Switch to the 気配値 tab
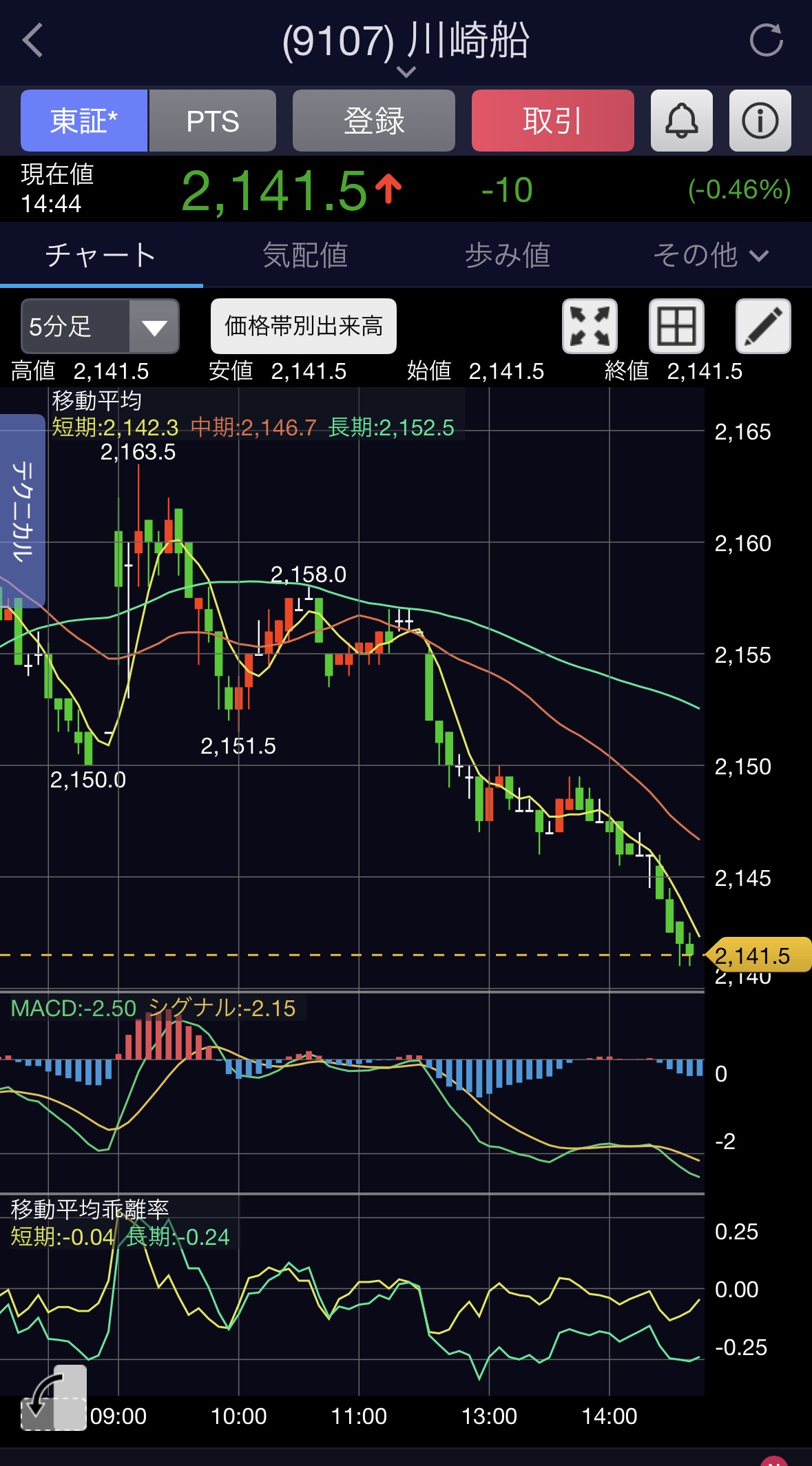This screenshot has height=1466, width=812. coord(304,256)
